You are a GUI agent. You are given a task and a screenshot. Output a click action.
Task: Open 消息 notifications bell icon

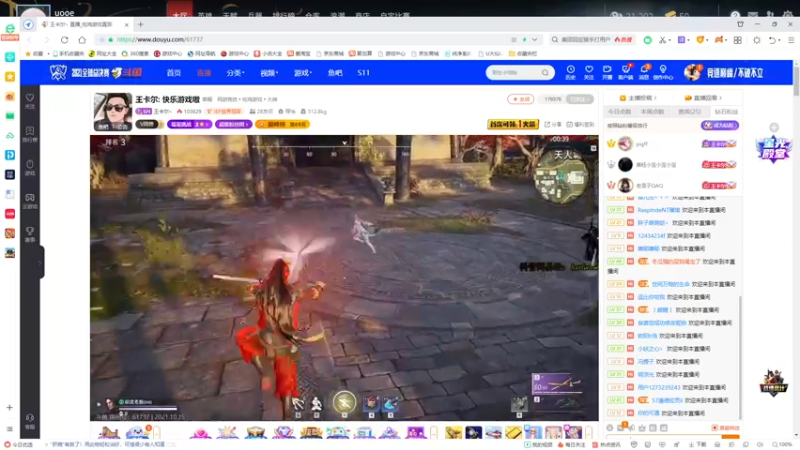point(644,72)
